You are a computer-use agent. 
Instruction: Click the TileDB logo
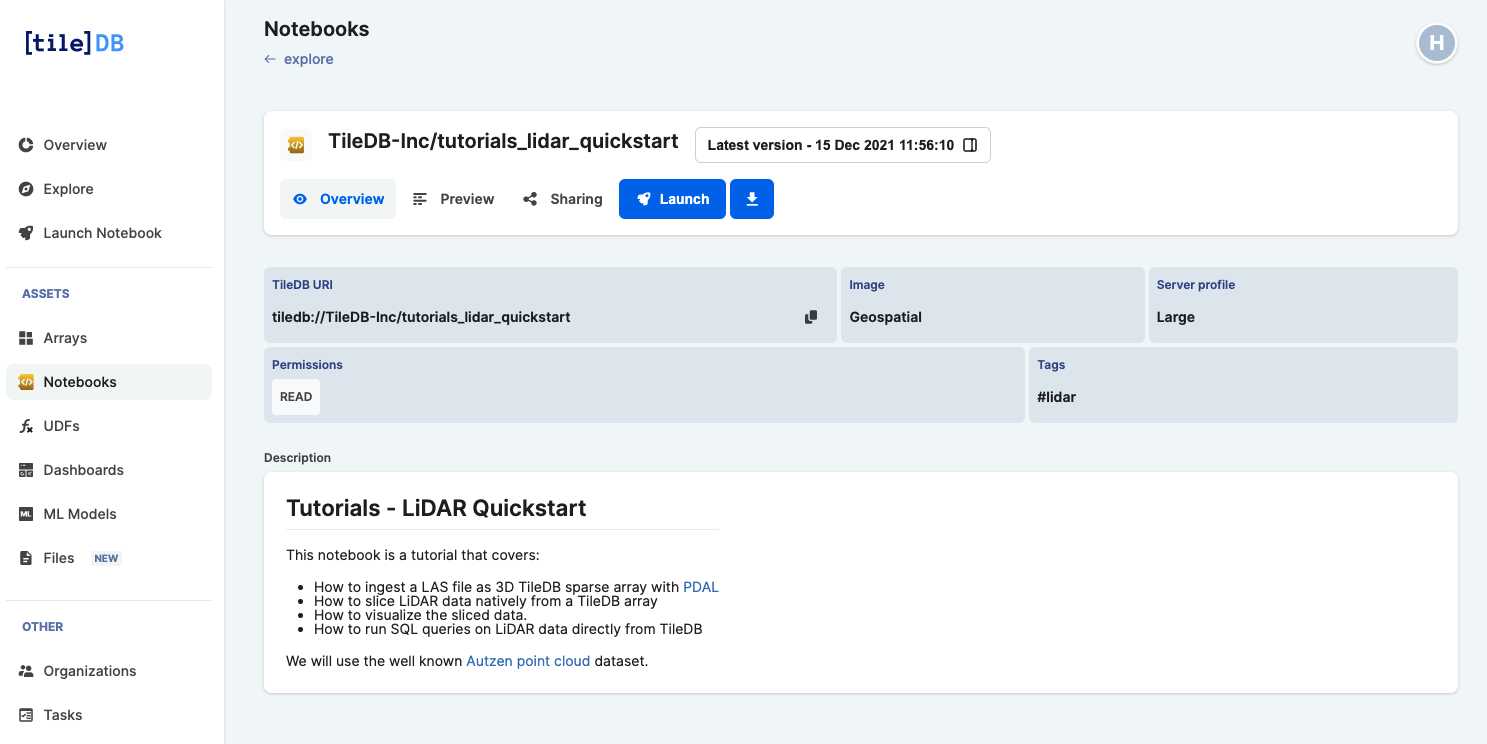coord(73,42)
